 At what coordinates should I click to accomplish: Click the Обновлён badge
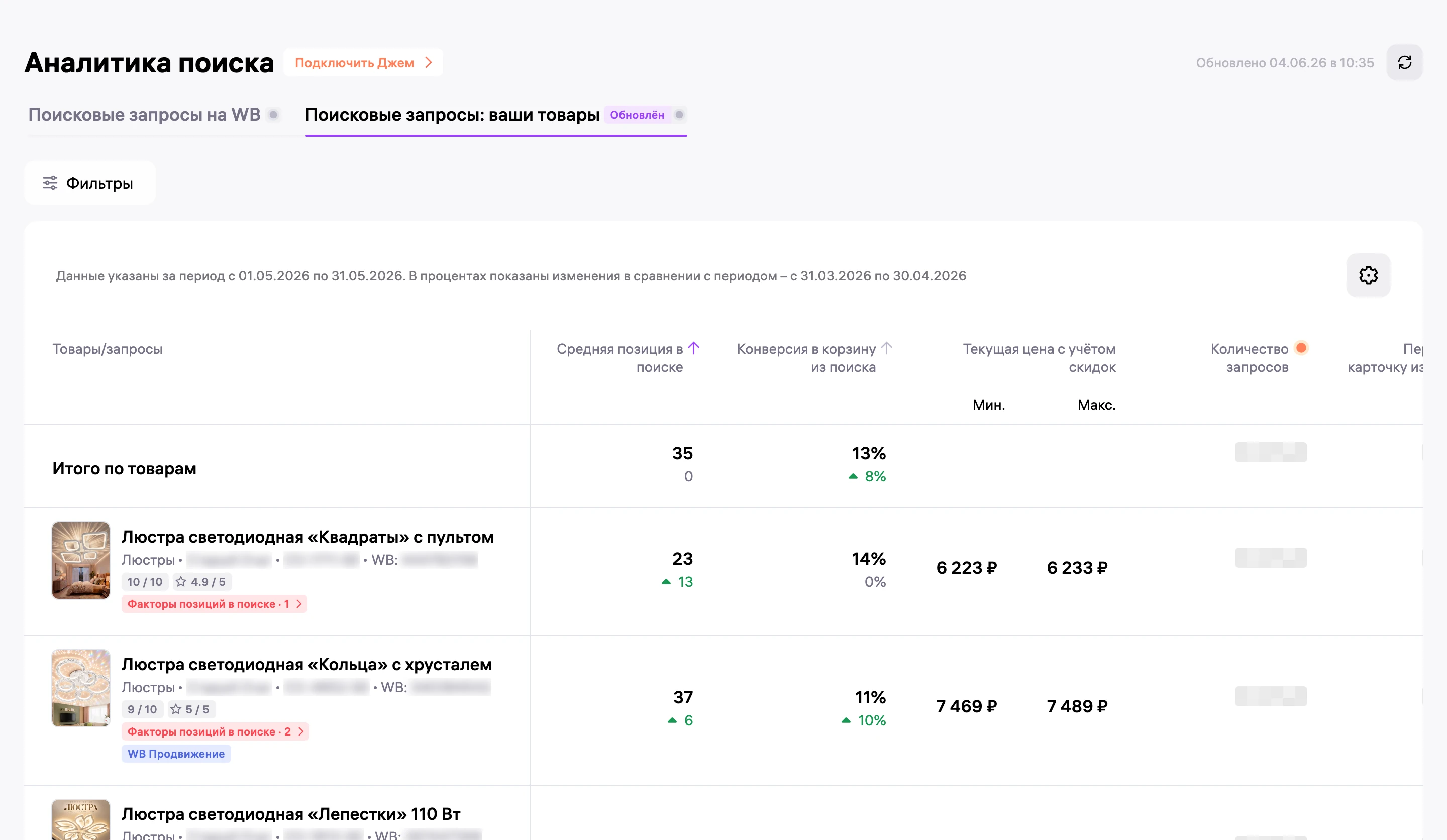point(637,114)
